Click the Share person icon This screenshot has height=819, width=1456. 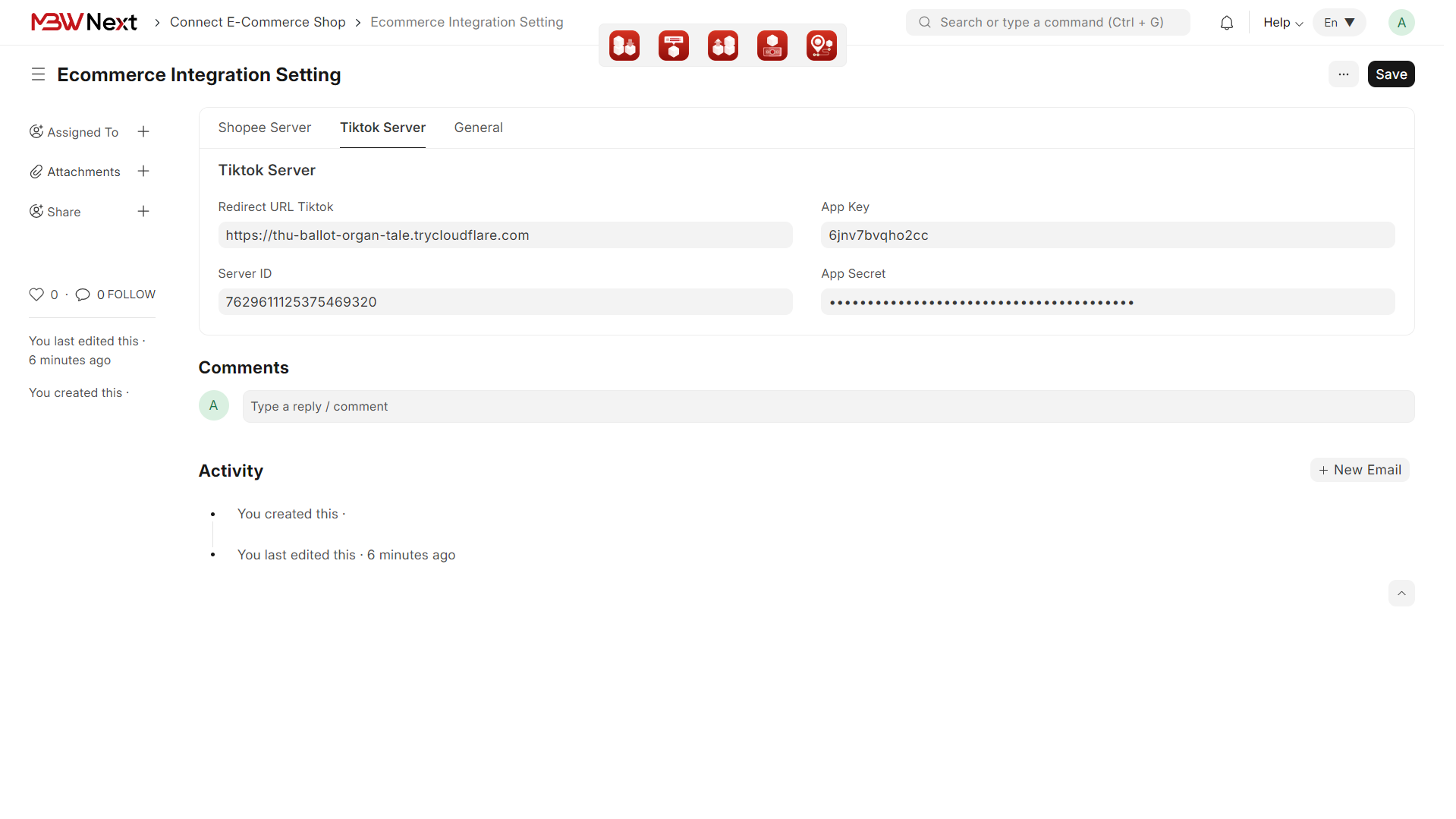(36, 212)
